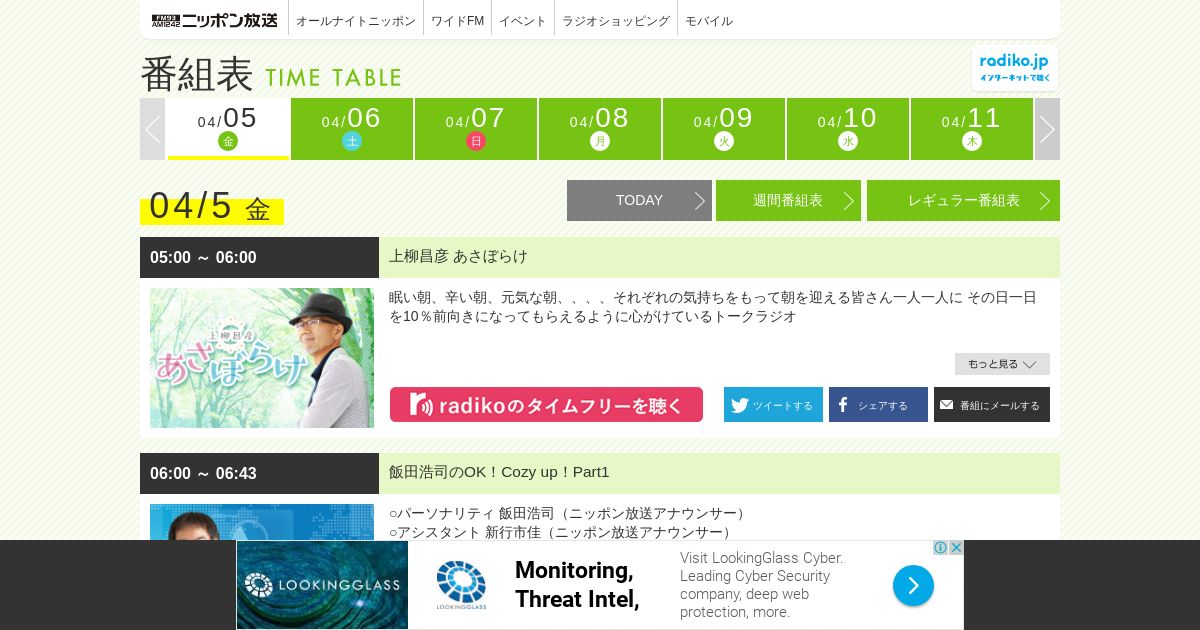Click the あさぼらけ program thumbnail

pyautogui.click(x=262, y=358)
